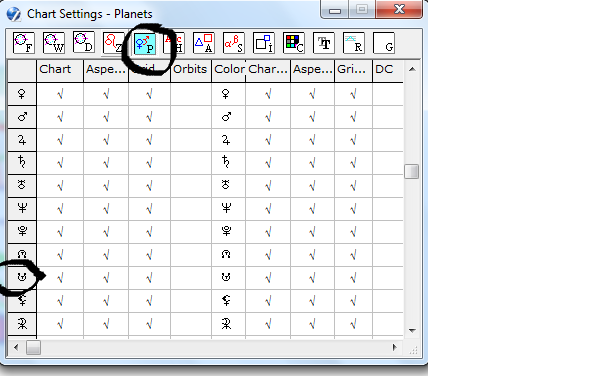Click the horizontal scrollbar left arrow
Viewport: 614px width, 376px height.
(x=16, y=347)
